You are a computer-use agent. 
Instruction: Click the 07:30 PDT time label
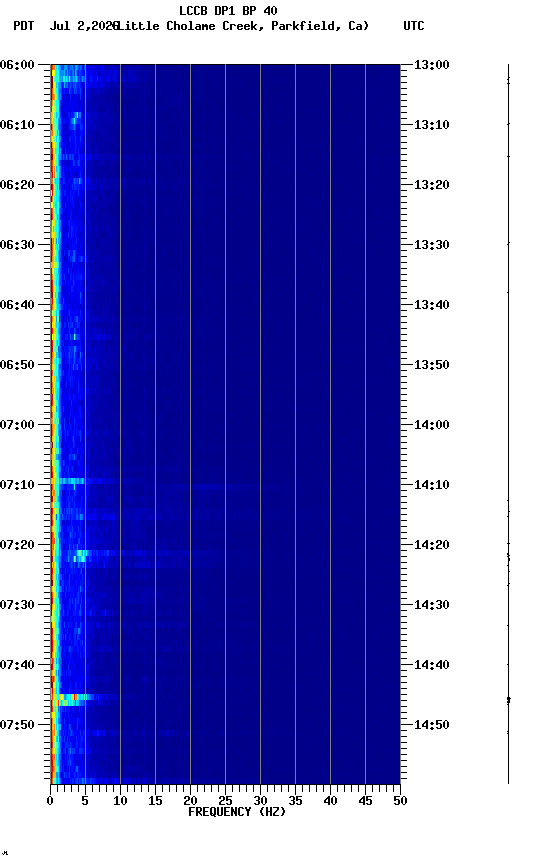tap(17, 606)
